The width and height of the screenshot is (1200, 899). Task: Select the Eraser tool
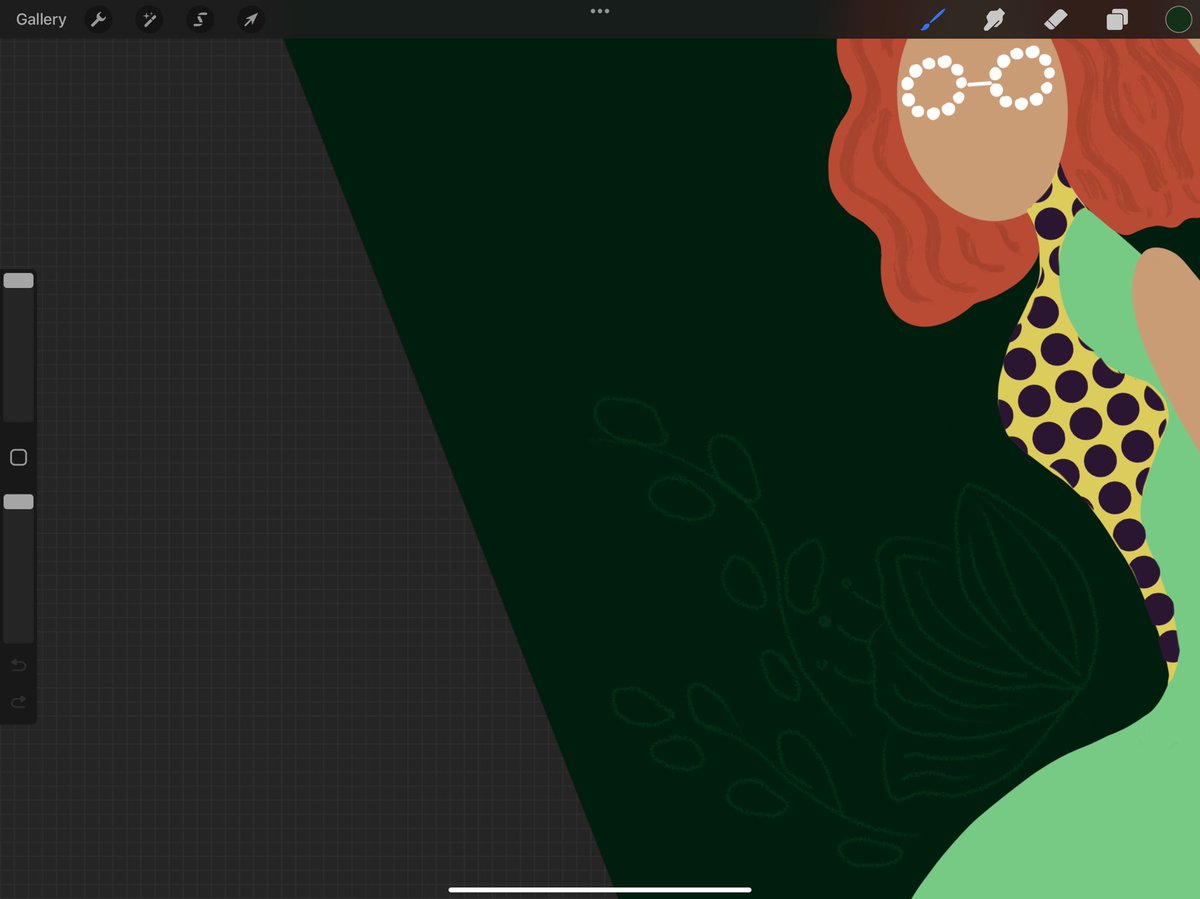point(1056,19)
